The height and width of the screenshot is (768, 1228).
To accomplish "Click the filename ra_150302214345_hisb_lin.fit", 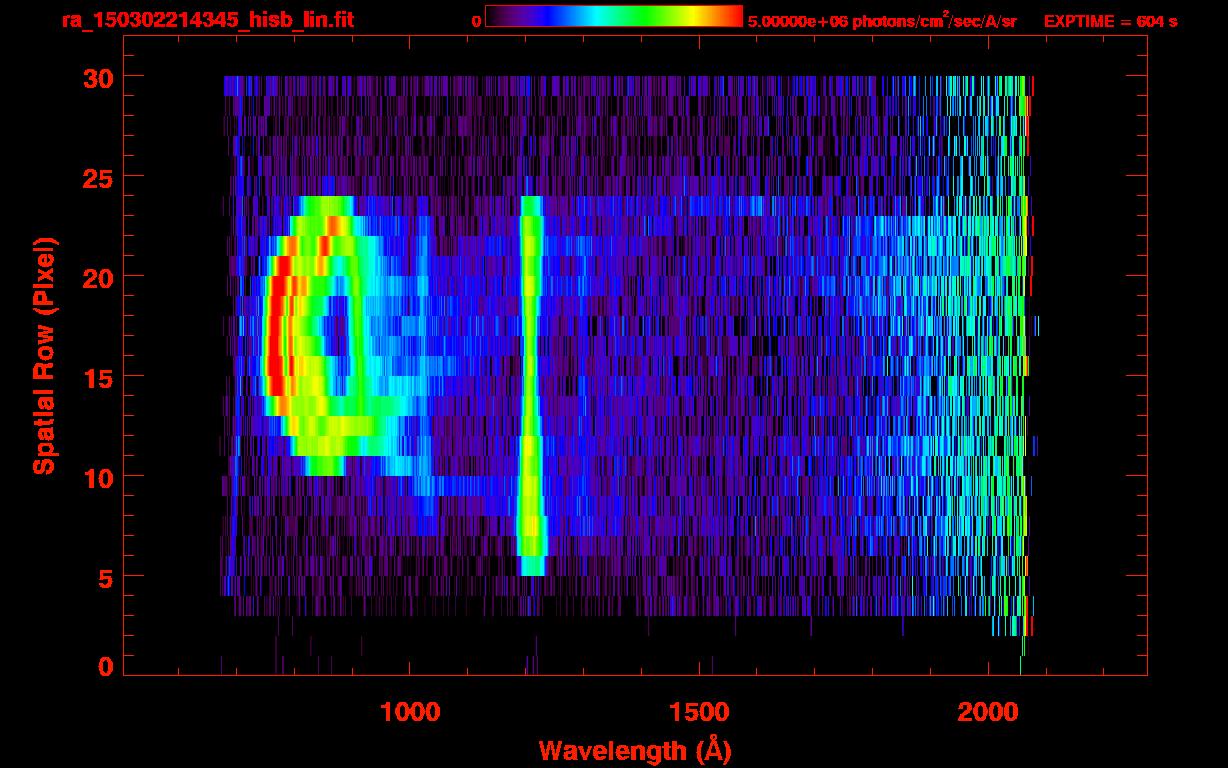I will 207,20.
